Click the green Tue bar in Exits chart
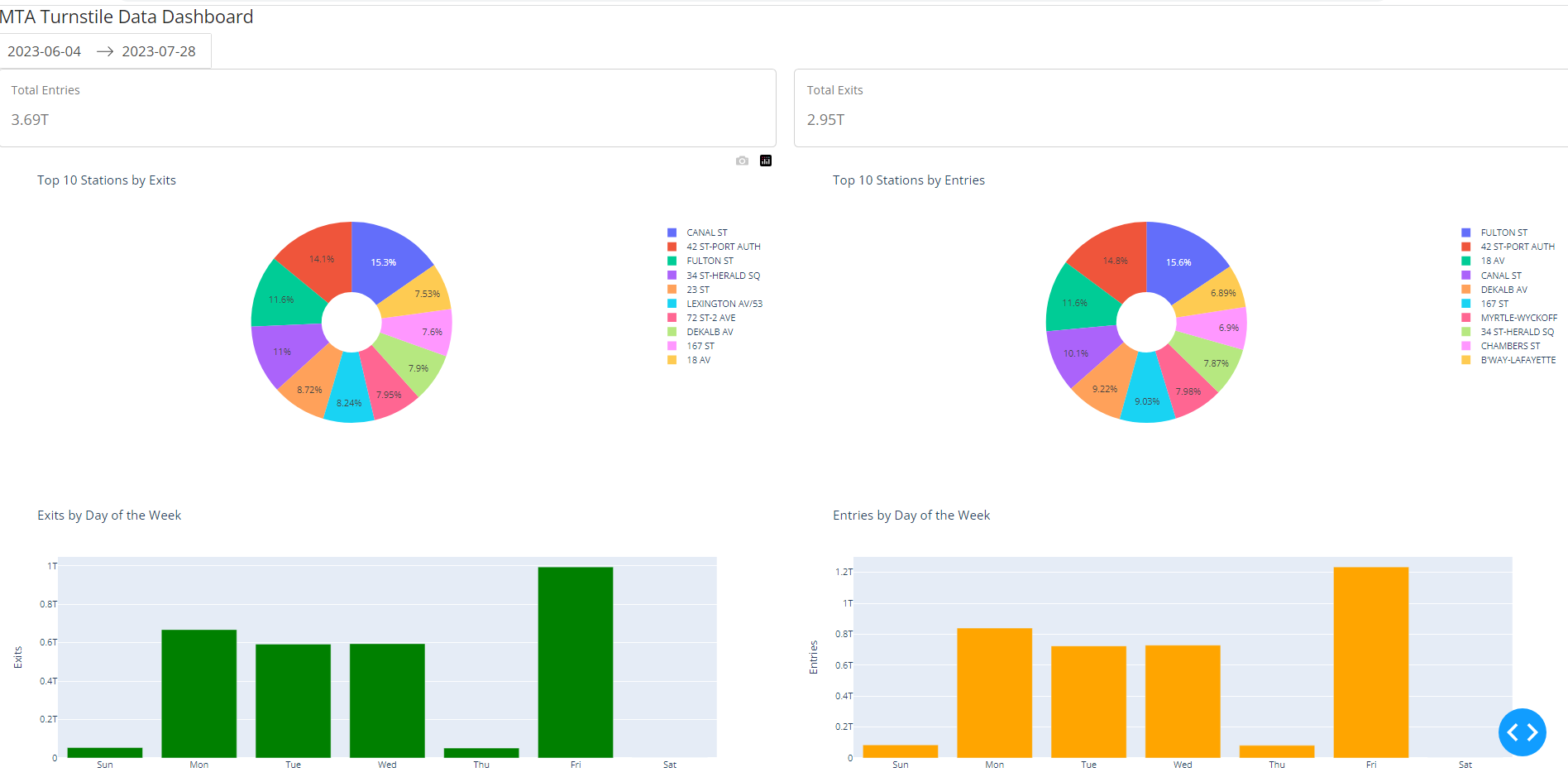 click(294, 701)
